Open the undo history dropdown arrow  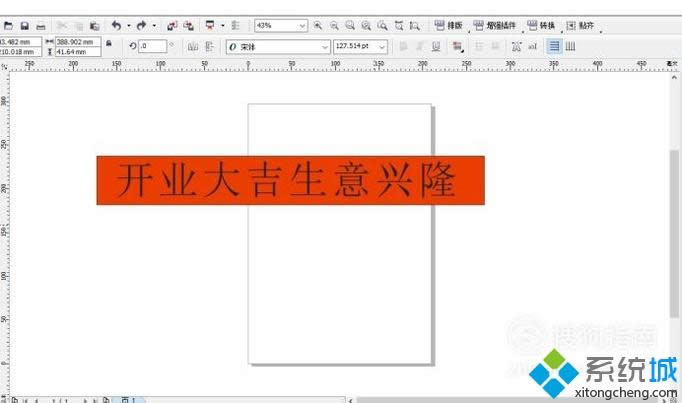point(129,26)
